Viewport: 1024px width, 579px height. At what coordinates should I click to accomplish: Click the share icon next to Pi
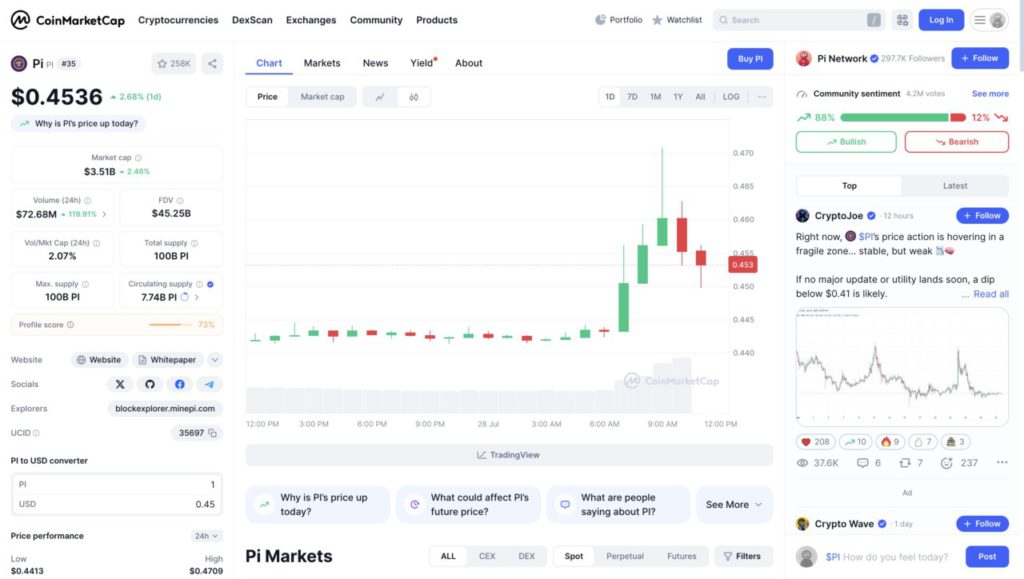[212, 63]
